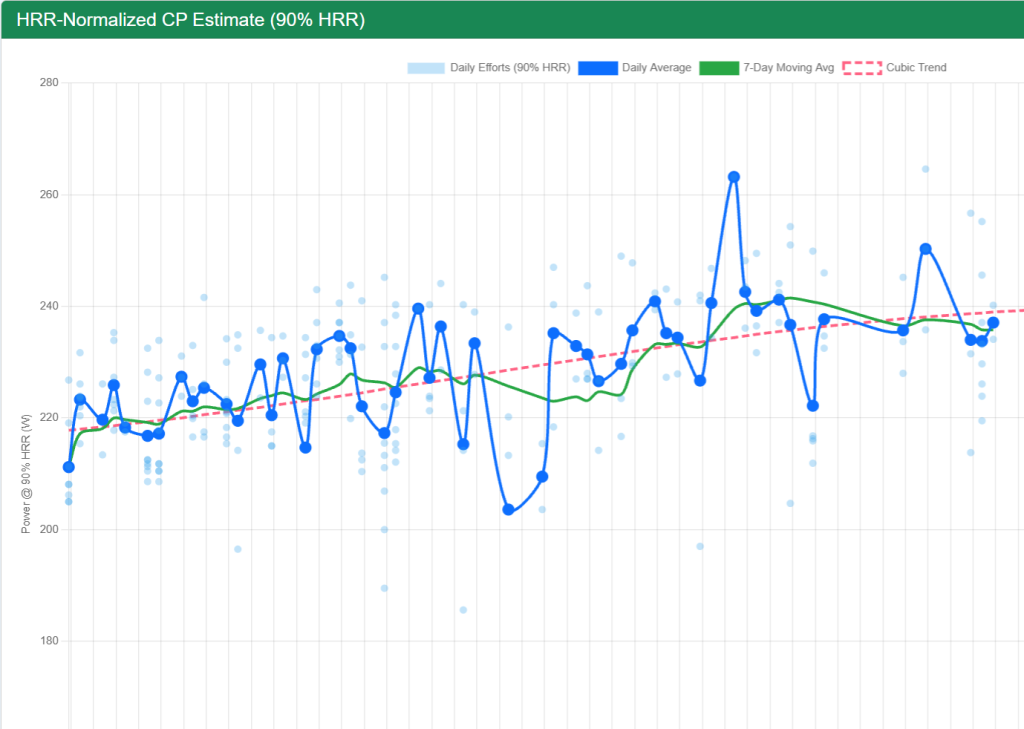The height and width of the screenshot is (729, 1024).
Task: Click the red dashed Cubic Trend legend swatch
Action: click(863, 67)
